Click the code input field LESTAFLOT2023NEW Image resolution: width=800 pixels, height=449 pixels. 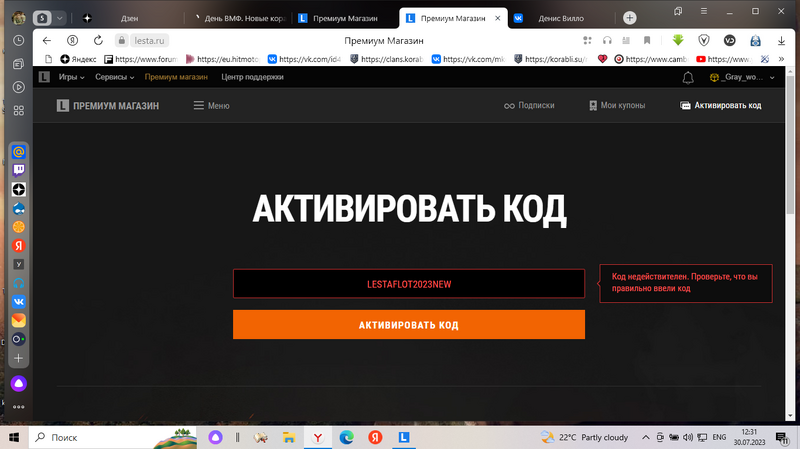pos(408,284)
